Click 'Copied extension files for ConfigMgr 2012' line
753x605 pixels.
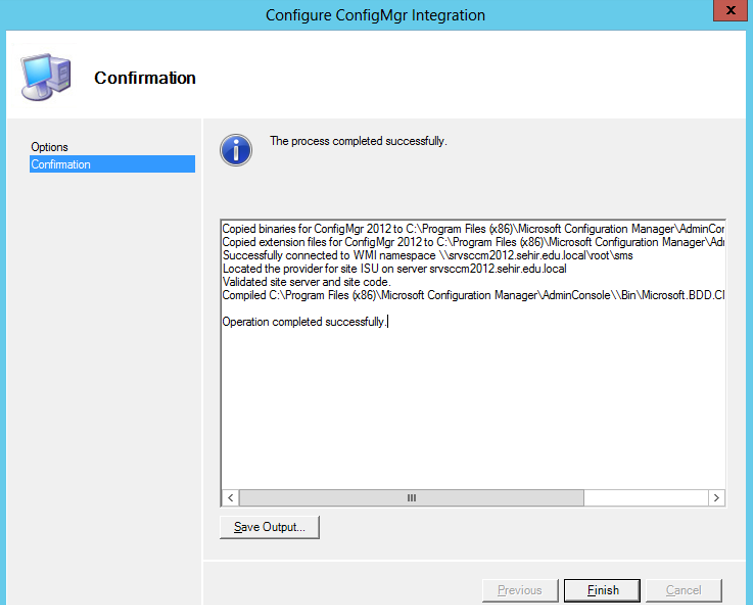click(473, 242)
